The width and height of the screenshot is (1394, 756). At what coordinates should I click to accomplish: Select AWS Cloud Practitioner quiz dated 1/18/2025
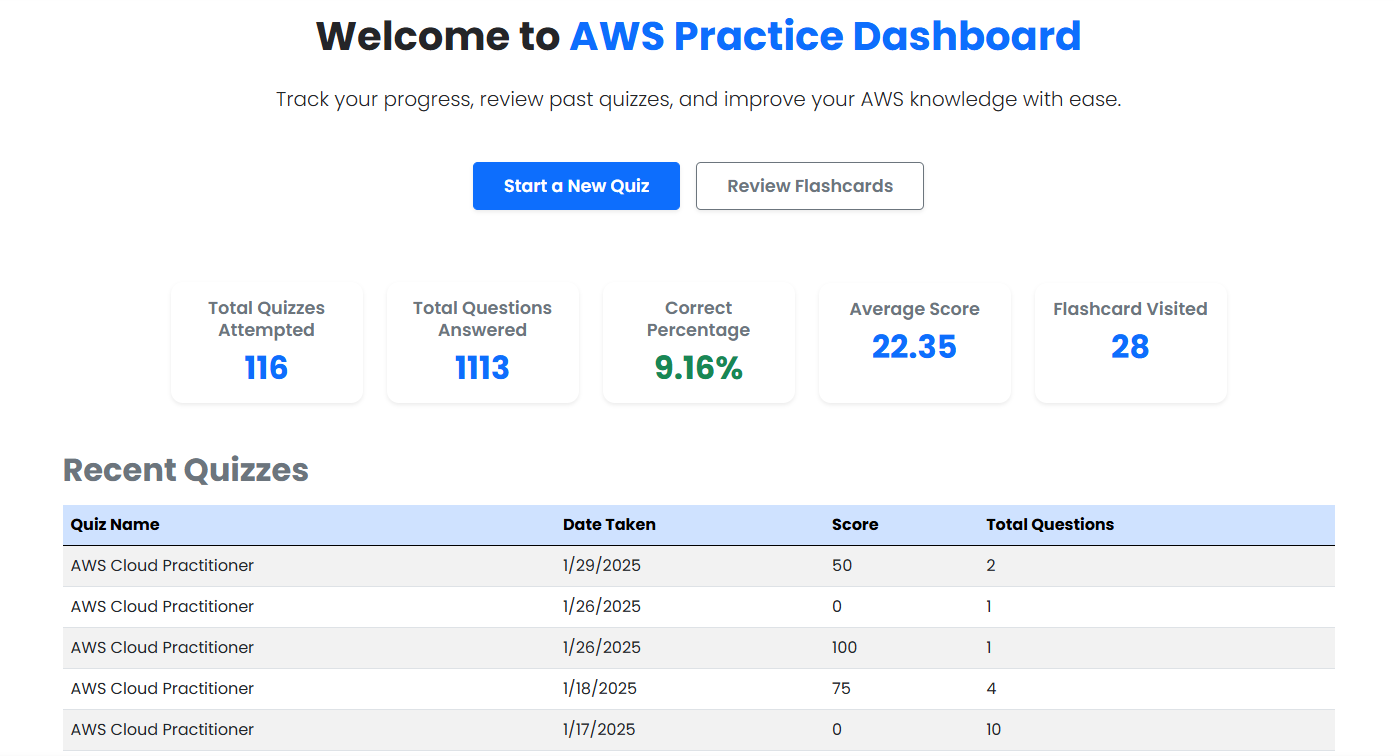(699, 689)
